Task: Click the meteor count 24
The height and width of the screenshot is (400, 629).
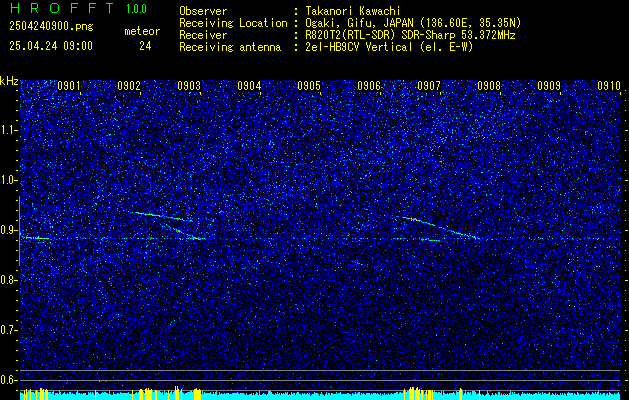Action: tap(145, 46)
